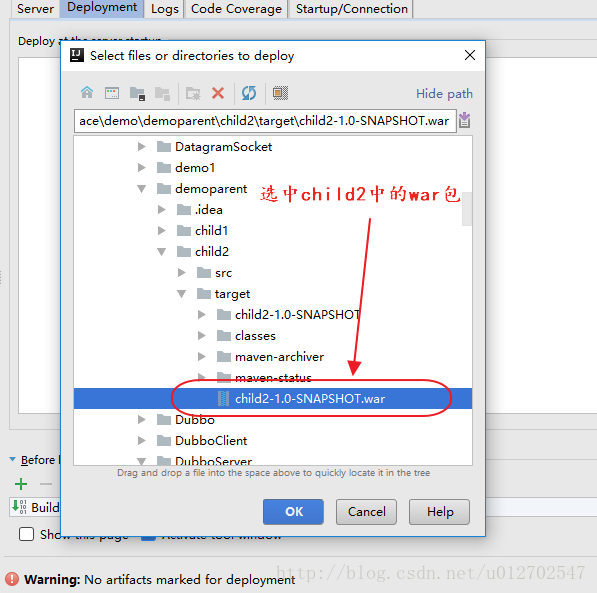This screenshot has height=593, width=597.
Task: Expand the demo1 folder
Action: pos(142,167)
